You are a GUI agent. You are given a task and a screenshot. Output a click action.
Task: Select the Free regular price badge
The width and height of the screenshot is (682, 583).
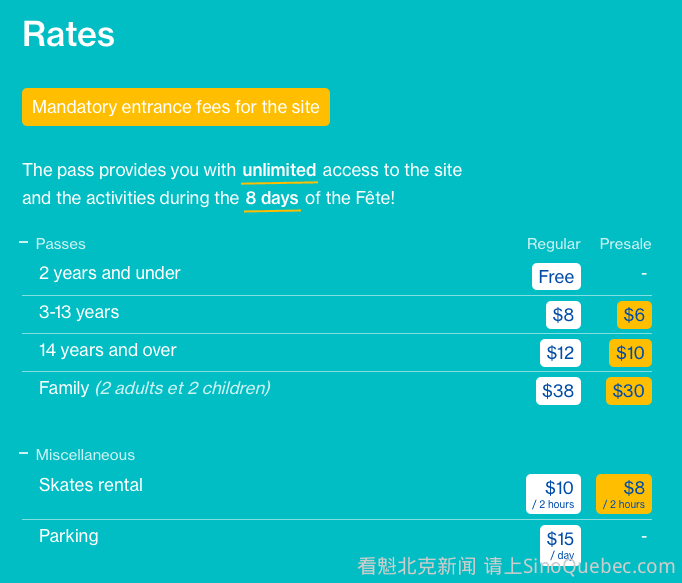[x=556, y=277]
